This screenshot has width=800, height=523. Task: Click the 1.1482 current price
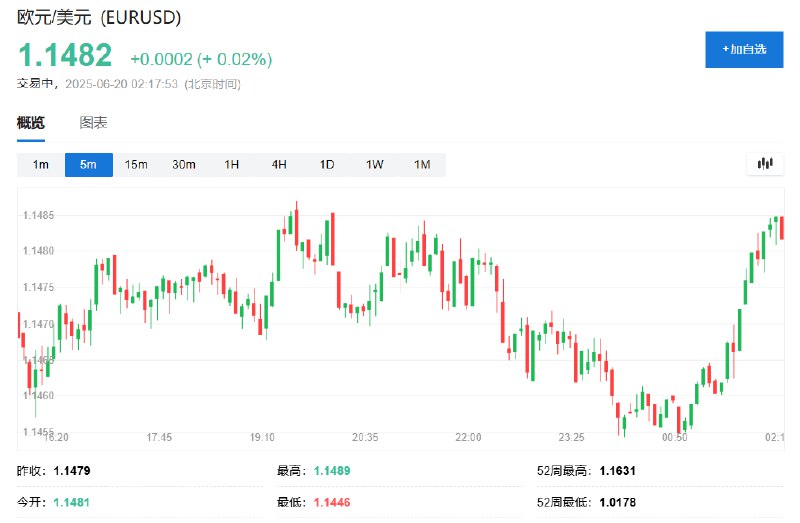(65, 55)
